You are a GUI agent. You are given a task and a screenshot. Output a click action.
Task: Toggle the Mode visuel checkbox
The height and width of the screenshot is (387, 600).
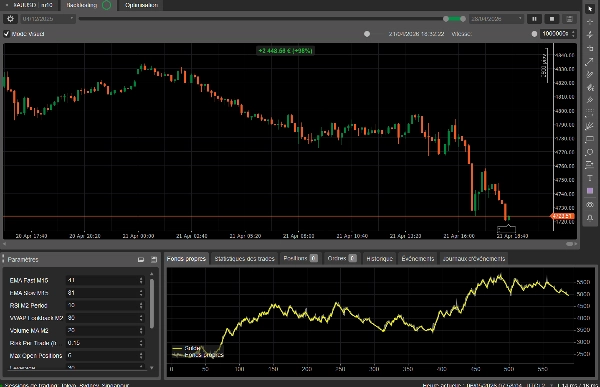(7, 34)
